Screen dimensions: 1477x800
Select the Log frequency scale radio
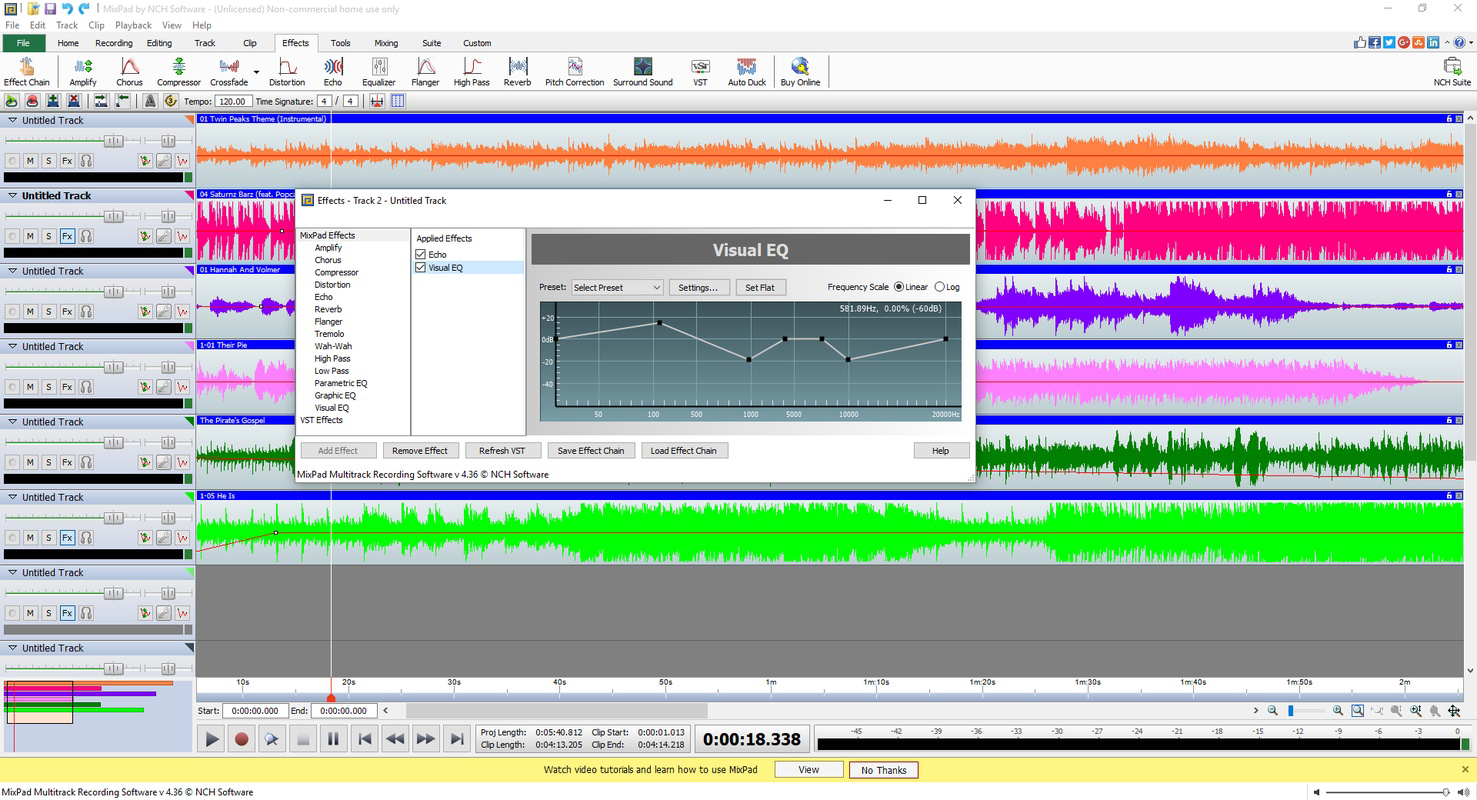click(x=939, y=287)
